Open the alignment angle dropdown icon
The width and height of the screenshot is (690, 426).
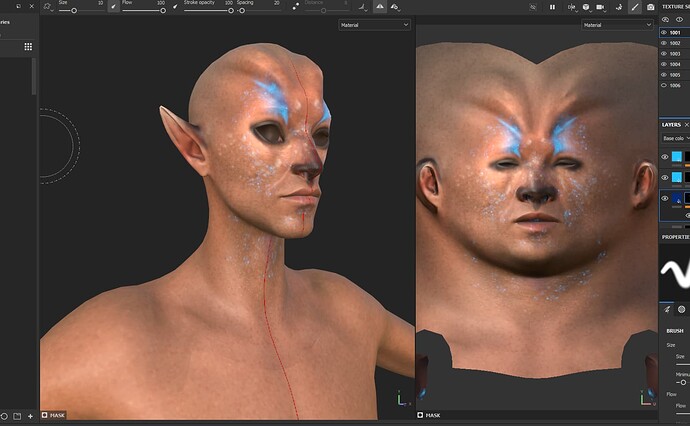coord(362,7)
